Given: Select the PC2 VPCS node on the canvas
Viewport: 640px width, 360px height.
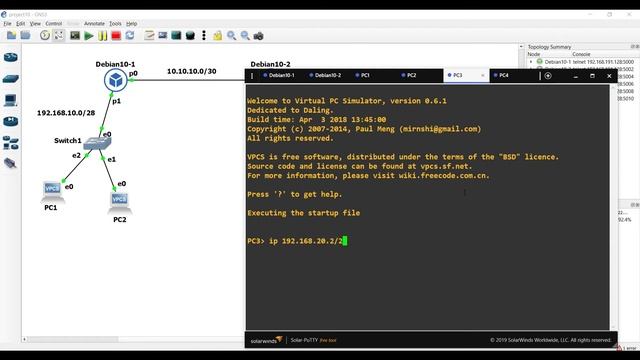Looking at the screenshot, I should click(120, 203).
